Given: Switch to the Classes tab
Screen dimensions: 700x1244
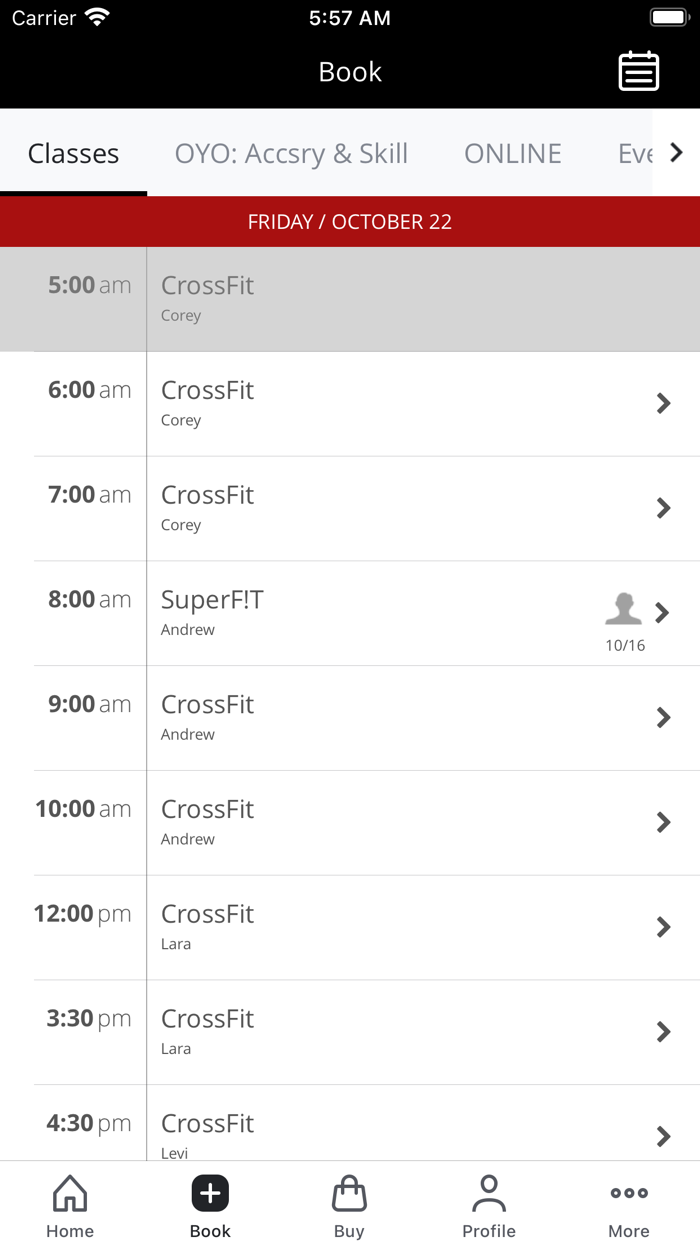Looking at the screenshot, I should tap(73, 153).
